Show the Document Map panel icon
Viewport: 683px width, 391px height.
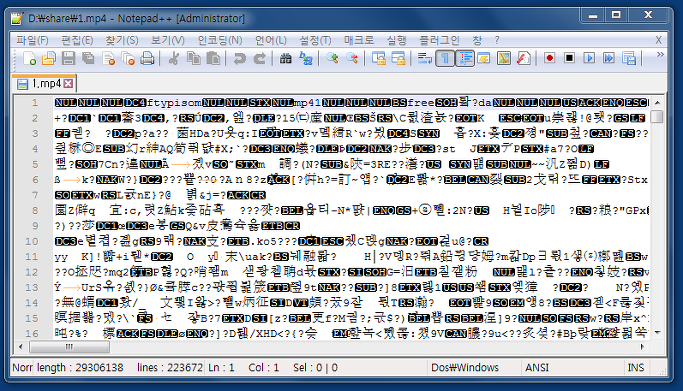click(504, 58)
